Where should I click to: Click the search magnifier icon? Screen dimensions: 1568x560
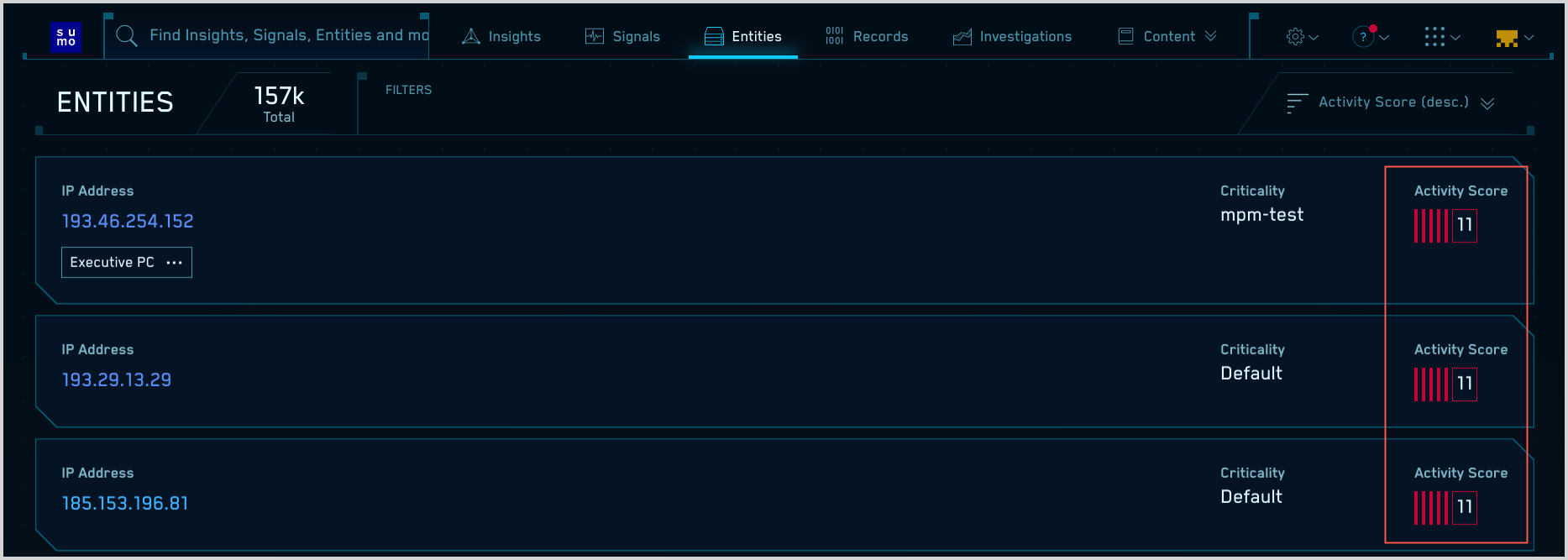127,36
